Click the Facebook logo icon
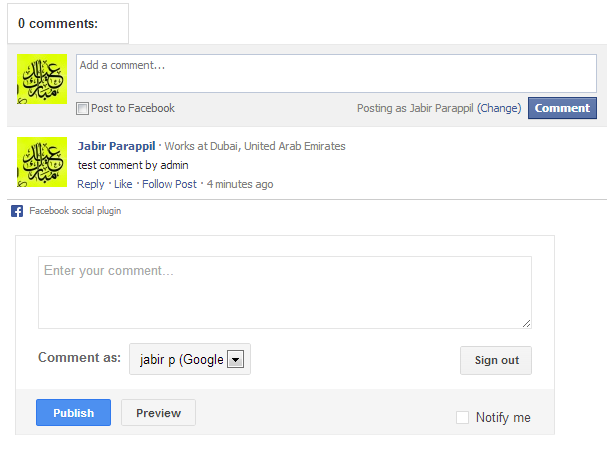Viewport: 611px width, 461px height. (x=16, y=211)
